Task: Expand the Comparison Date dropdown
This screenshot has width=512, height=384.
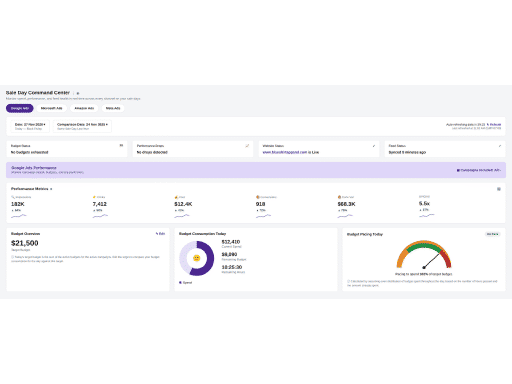Action: pos(82,126)
